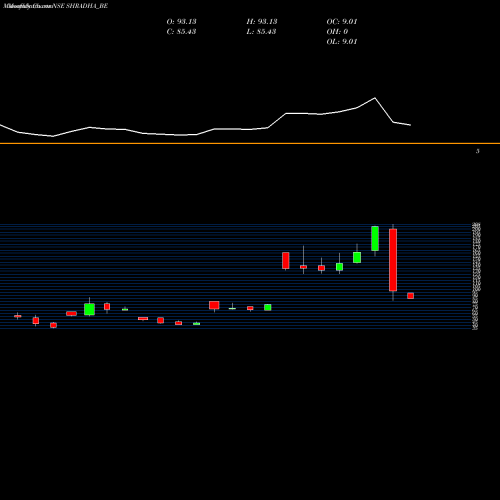The image size is (500, 500).
Task: Click the price axis labels on the right
Action: [476, 277]
